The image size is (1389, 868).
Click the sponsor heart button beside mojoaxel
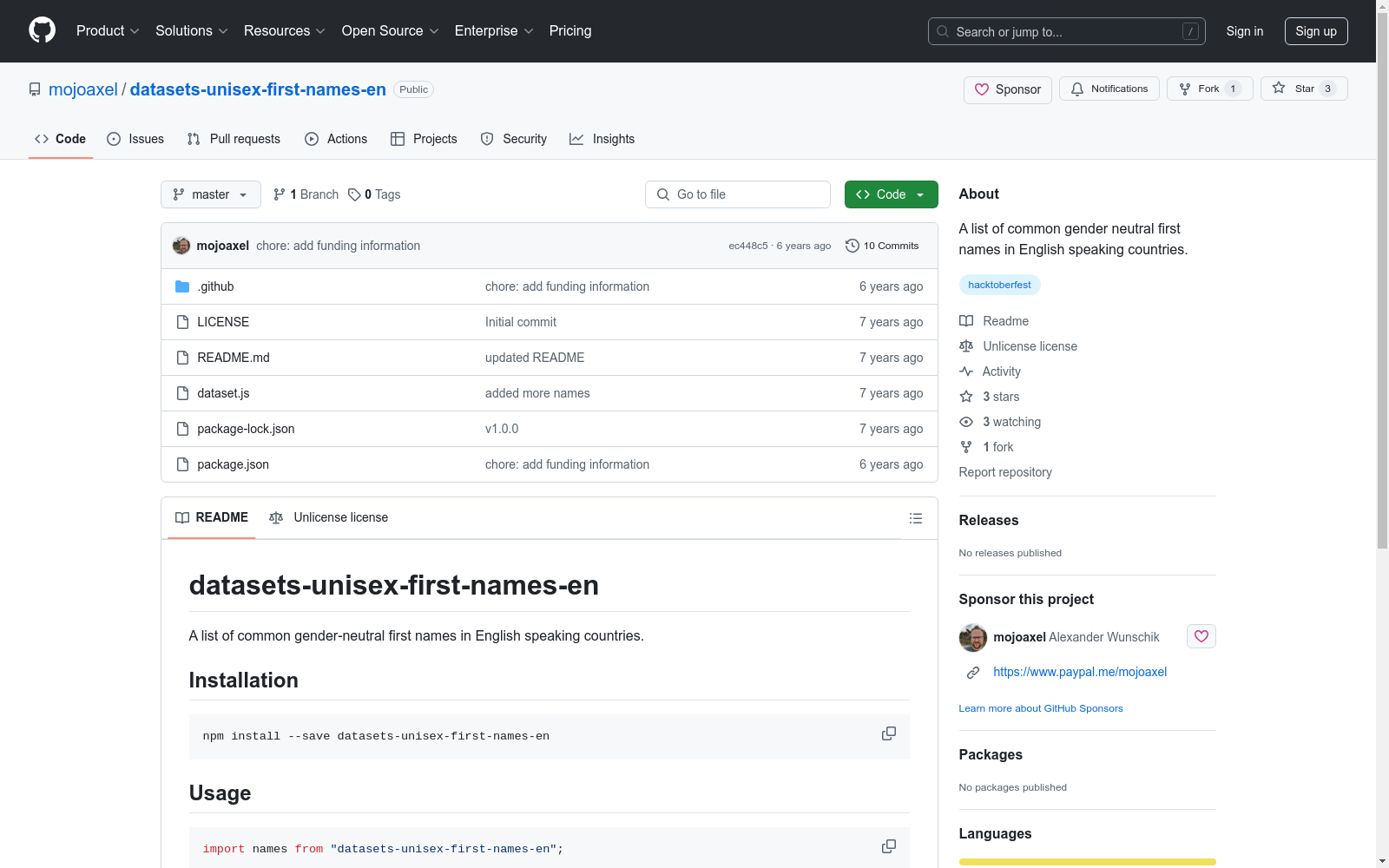pyautogui.click(x=1201, y=636)
